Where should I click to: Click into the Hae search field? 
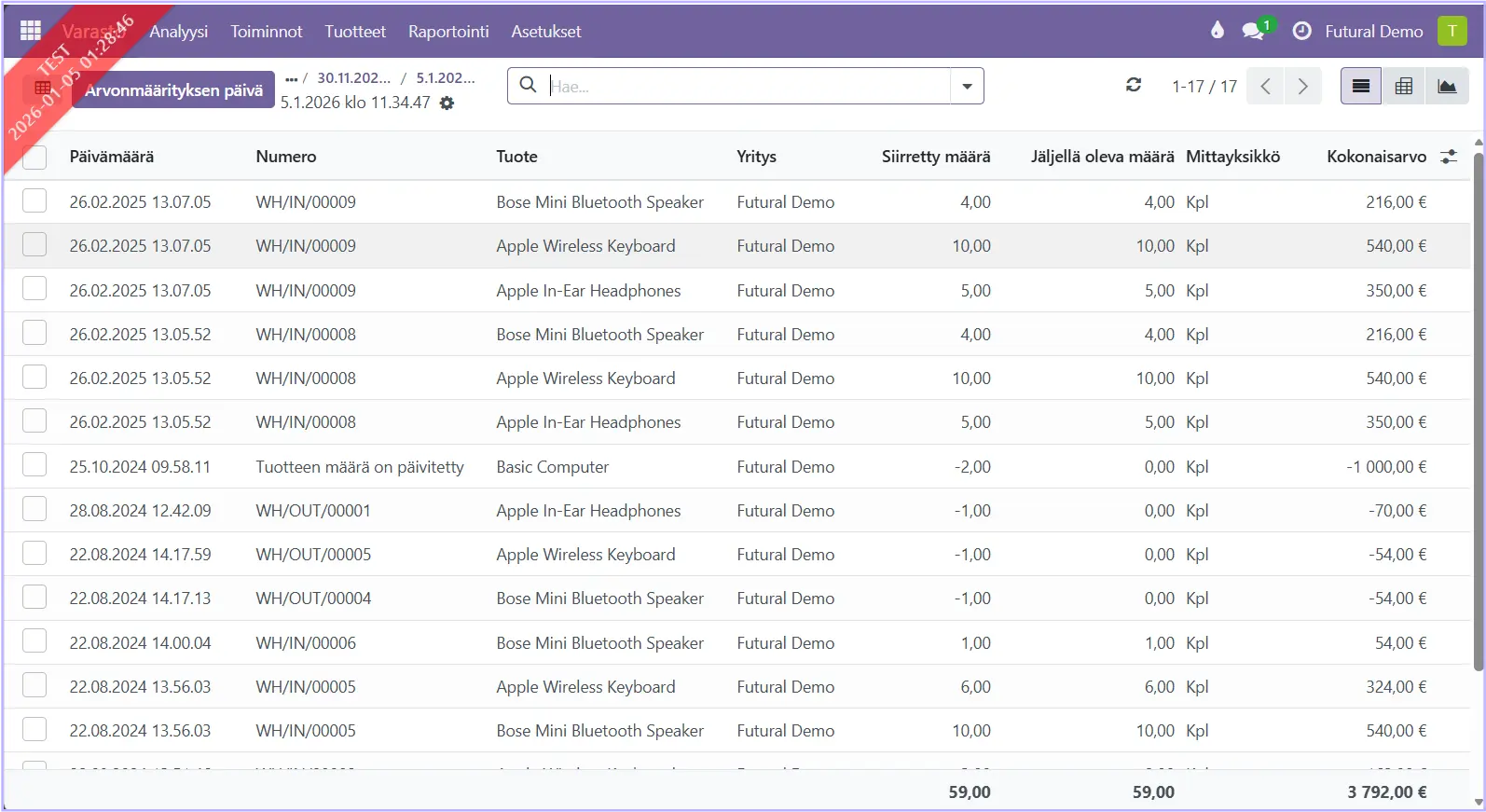(746, 87)
